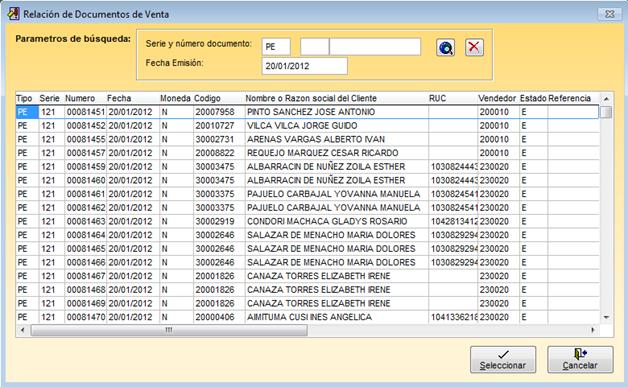Viewport: 628px width, 387px height.
Task: Select row REQUEJO MARQUEZ CESAR RICARDO
Action: click(308, 153)
